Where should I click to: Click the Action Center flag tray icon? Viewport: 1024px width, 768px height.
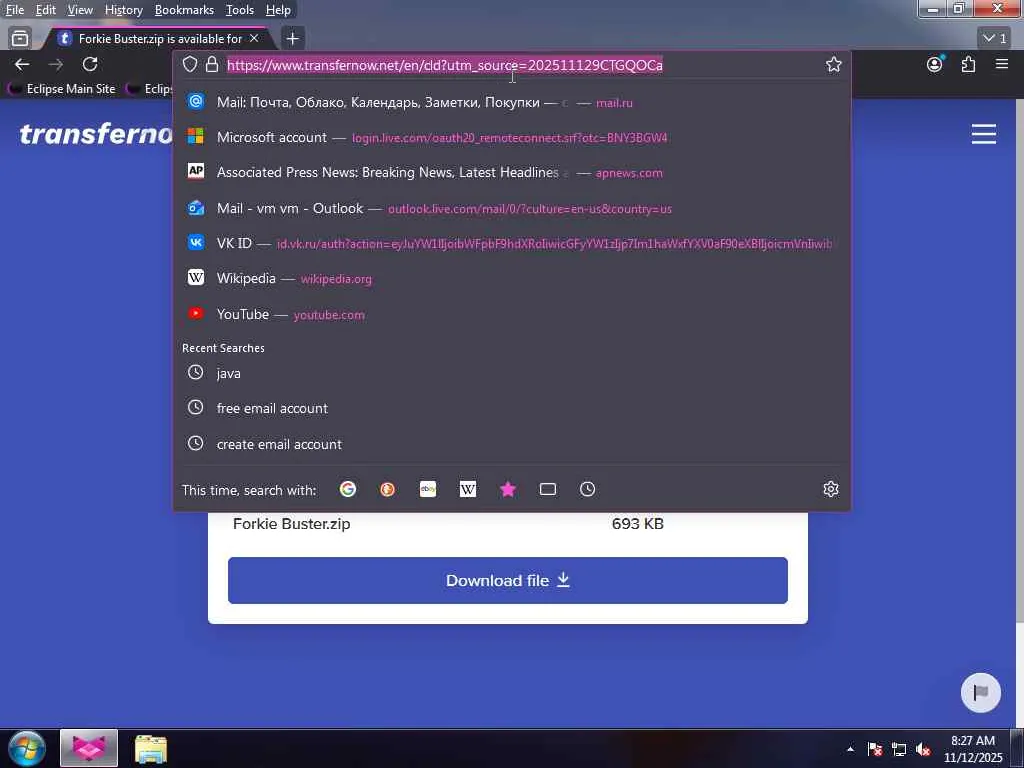[x=875, y=749]
